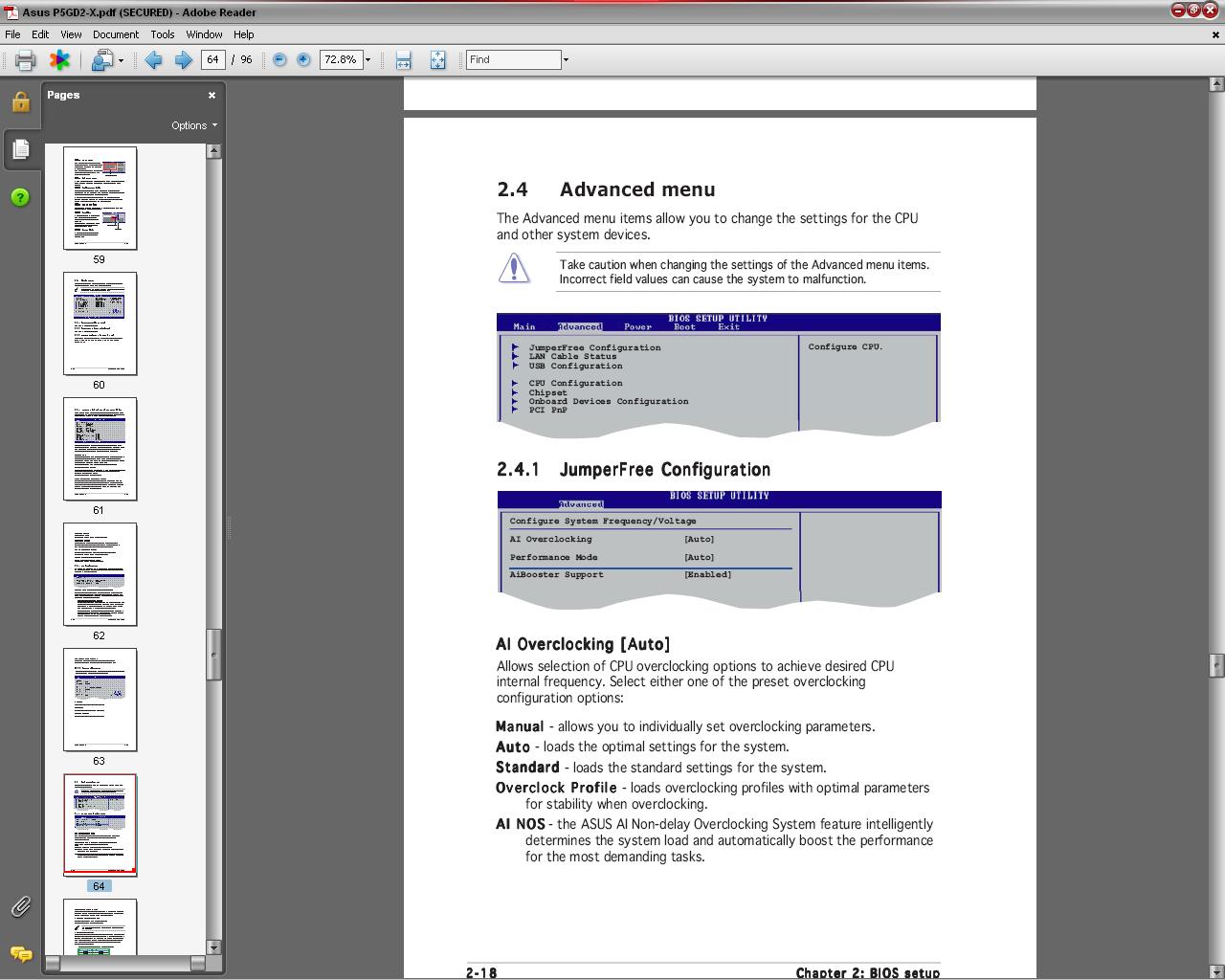Viewport: 1225px width, 980px height.
Task: Click the caution warning triangle icon
Action: tap(514, 269)
